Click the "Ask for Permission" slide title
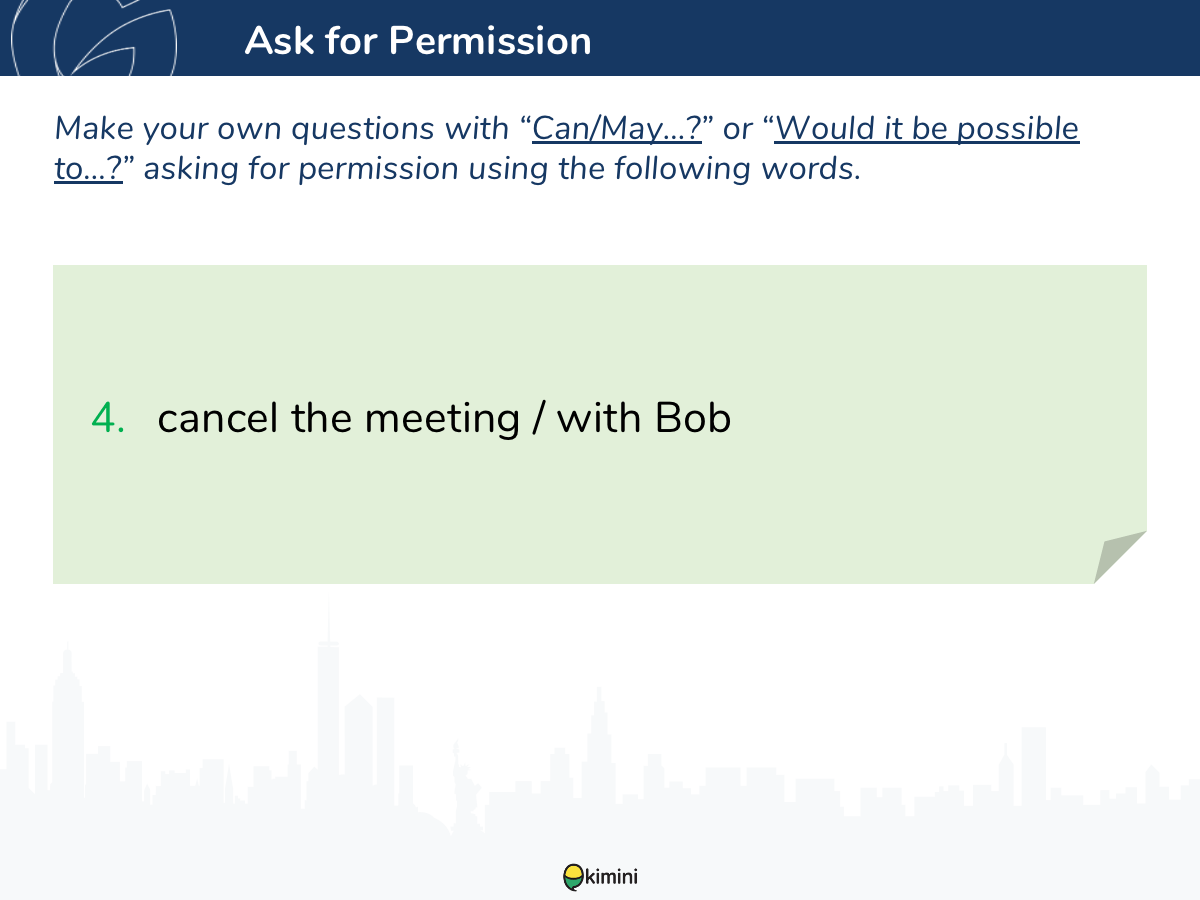 [x=418, y=40]
